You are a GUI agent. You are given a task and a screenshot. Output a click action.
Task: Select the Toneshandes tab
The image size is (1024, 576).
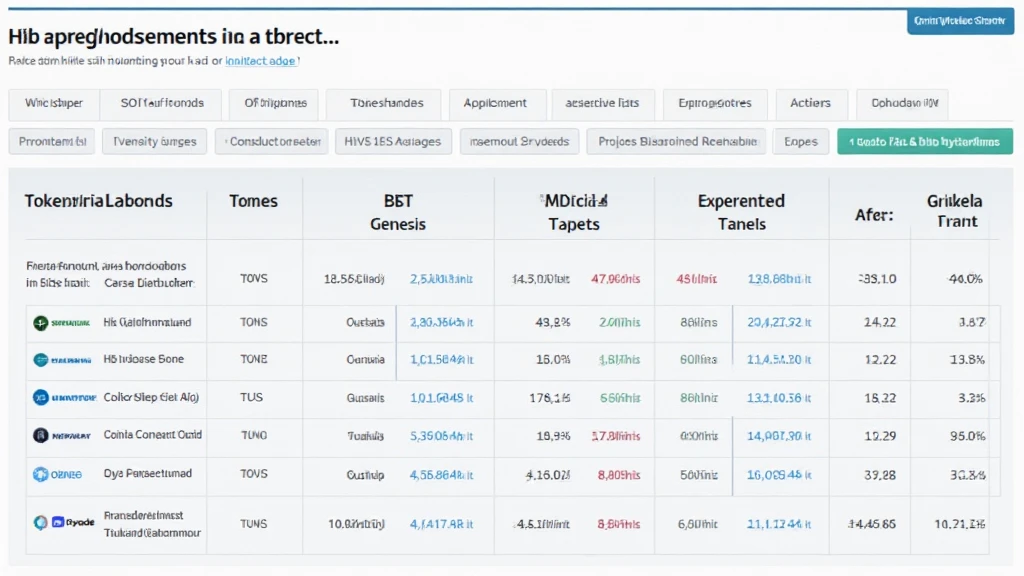click(x=387, y=103)
